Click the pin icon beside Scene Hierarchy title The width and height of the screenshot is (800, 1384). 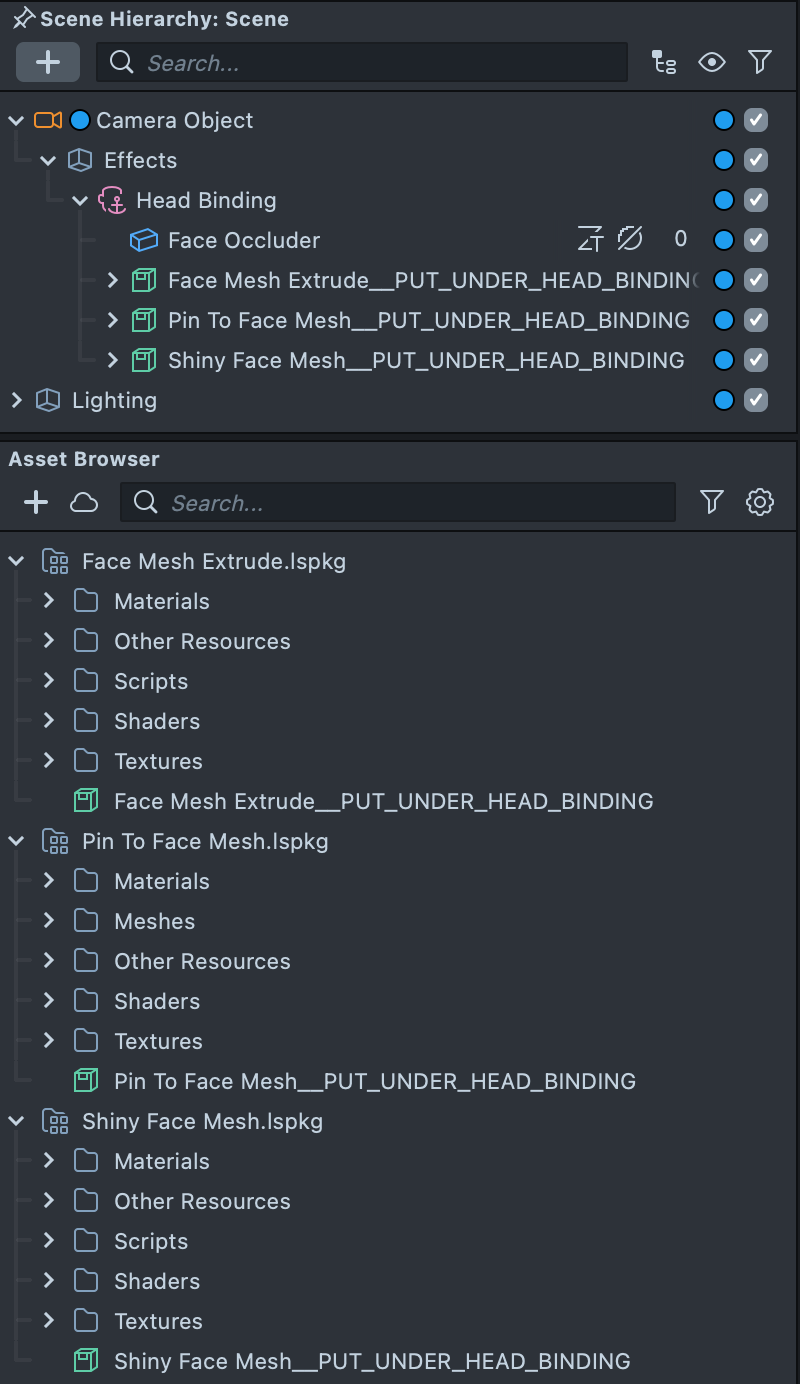[23, 19]
